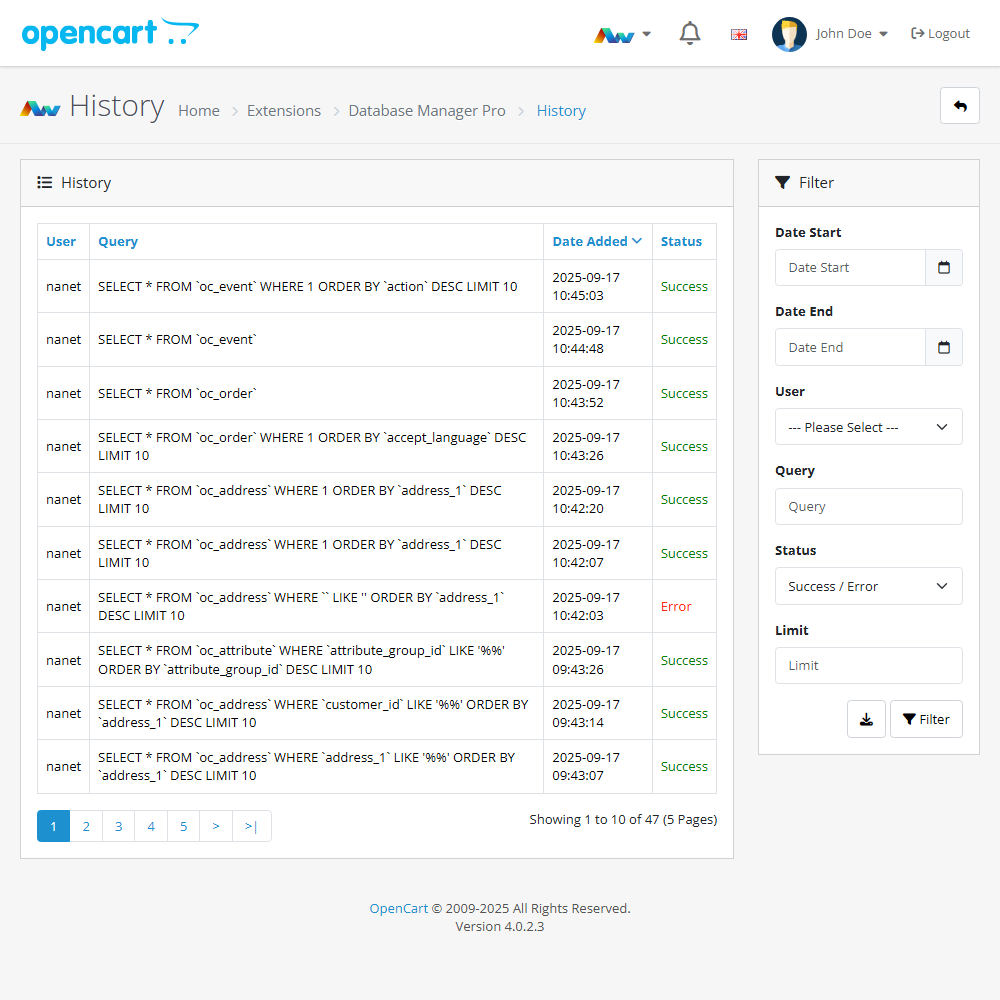Click the download export icon button

tap(866, 719)
